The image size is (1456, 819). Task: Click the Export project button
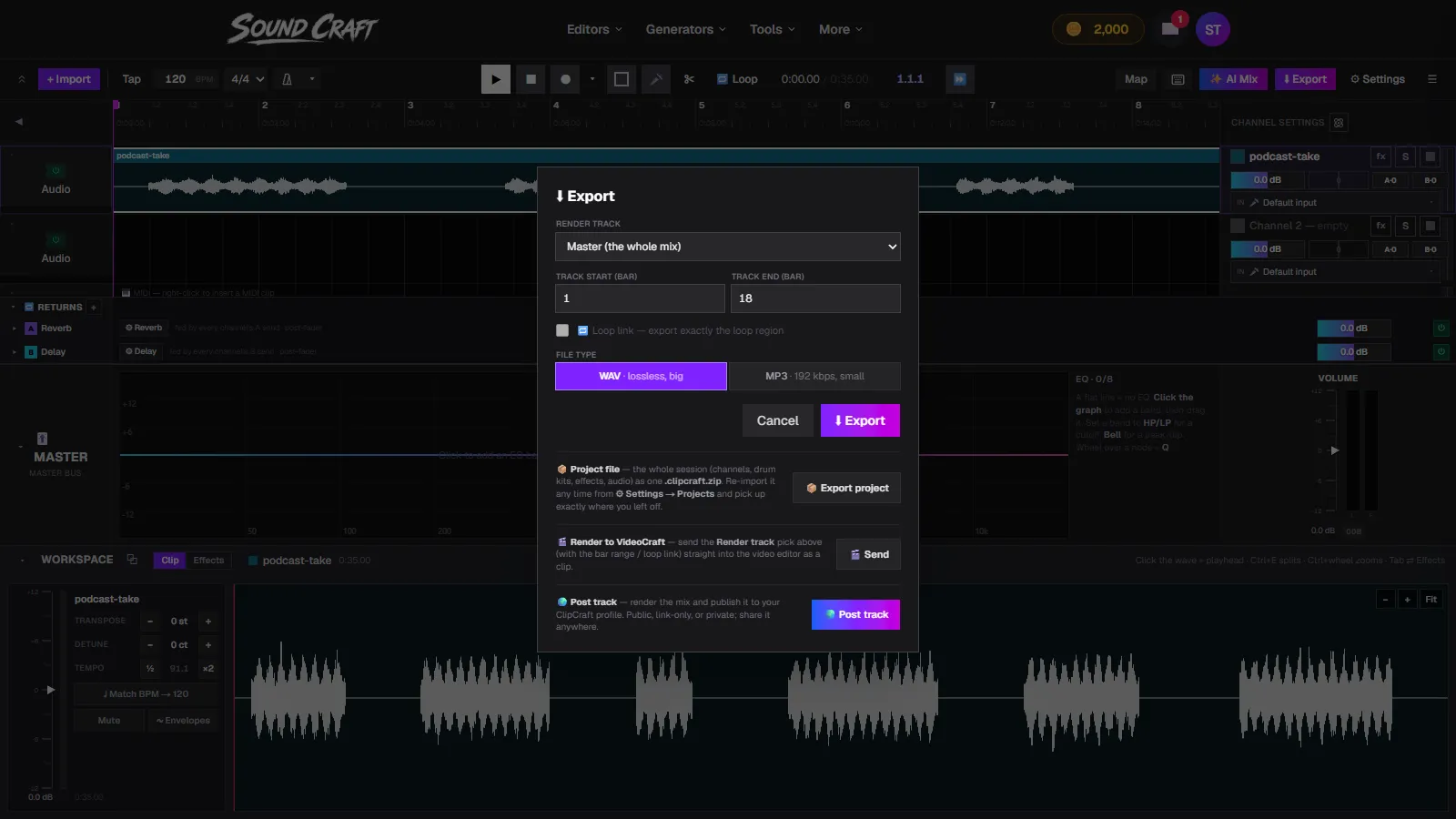point(846,488)
